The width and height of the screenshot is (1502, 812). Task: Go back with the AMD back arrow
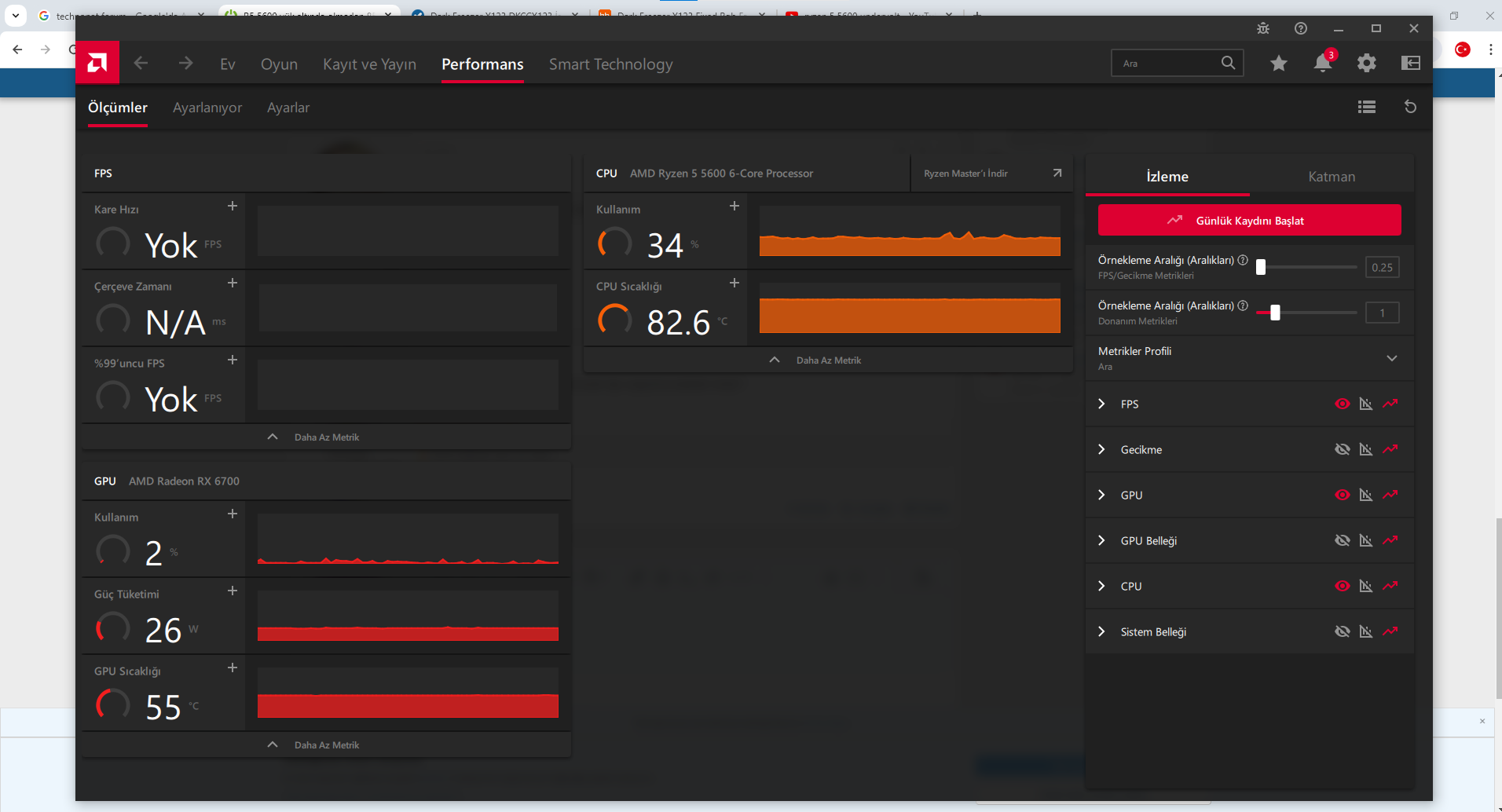[x=141, y=63]
